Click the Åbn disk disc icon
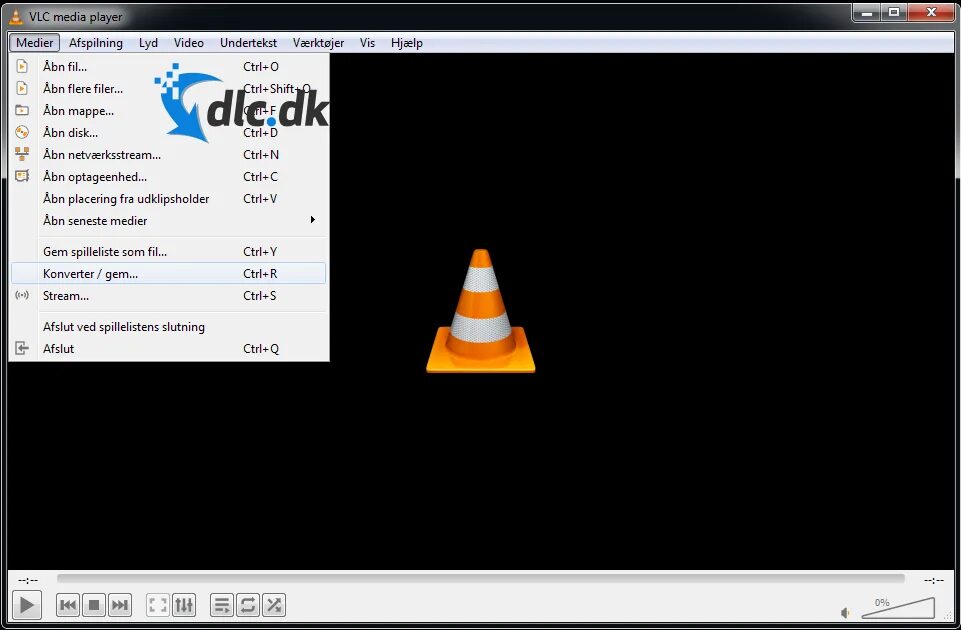 pos(22,132)
